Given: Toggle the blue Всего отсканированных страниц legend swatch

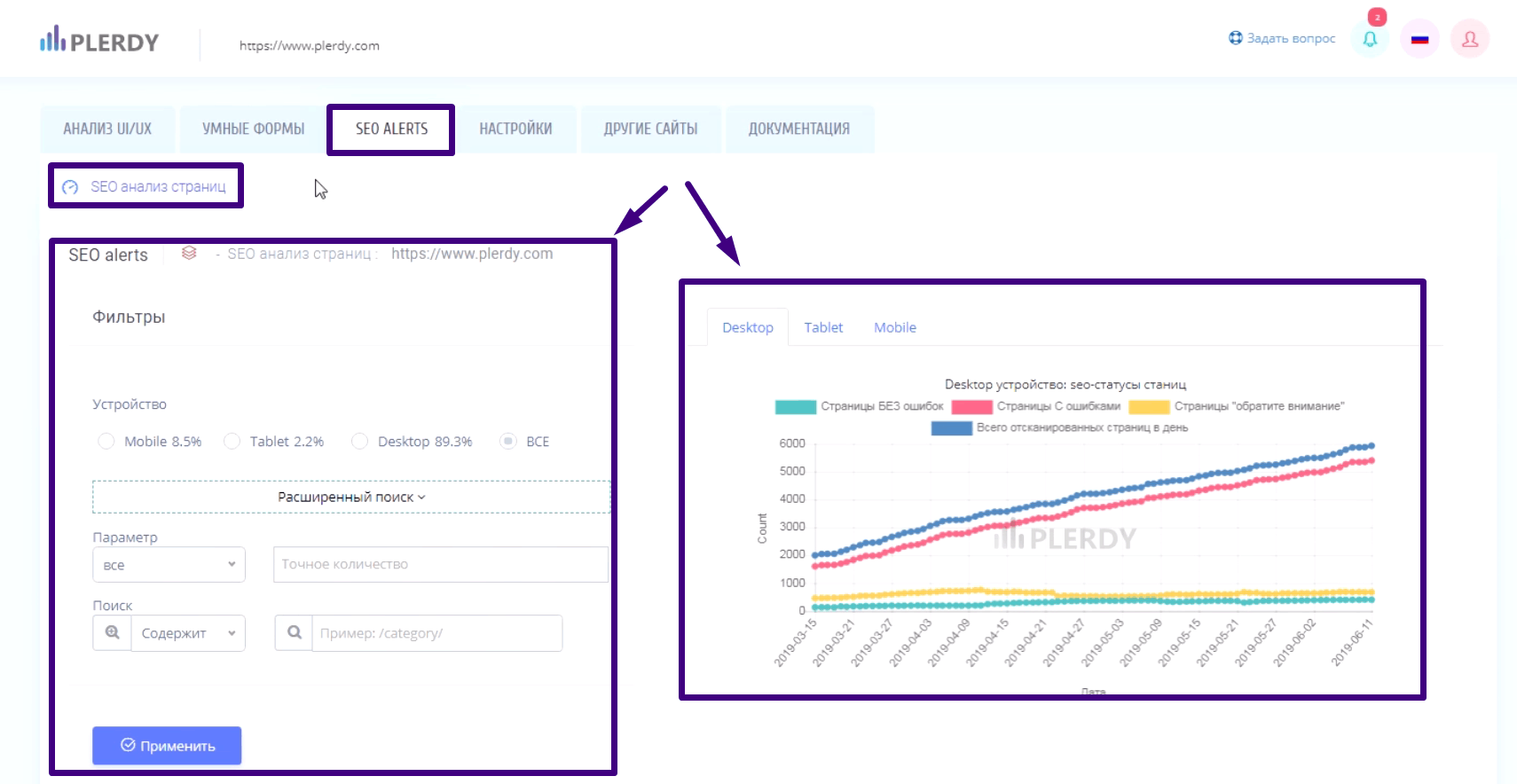Looking at the screenshot, I should 952,428.
